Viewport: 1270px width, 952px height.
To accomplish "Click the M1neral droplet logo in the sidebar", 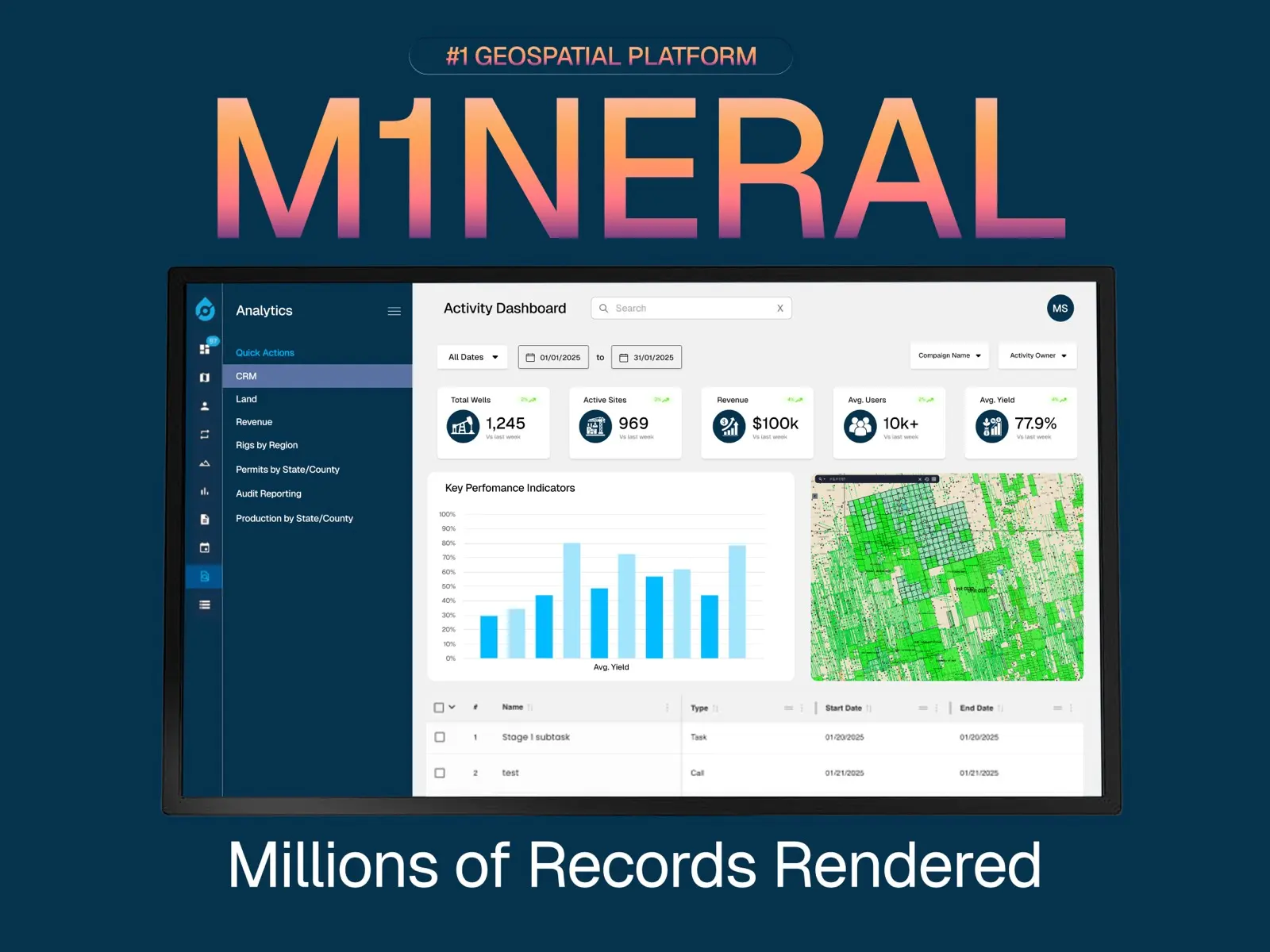I will coord(205,309).
